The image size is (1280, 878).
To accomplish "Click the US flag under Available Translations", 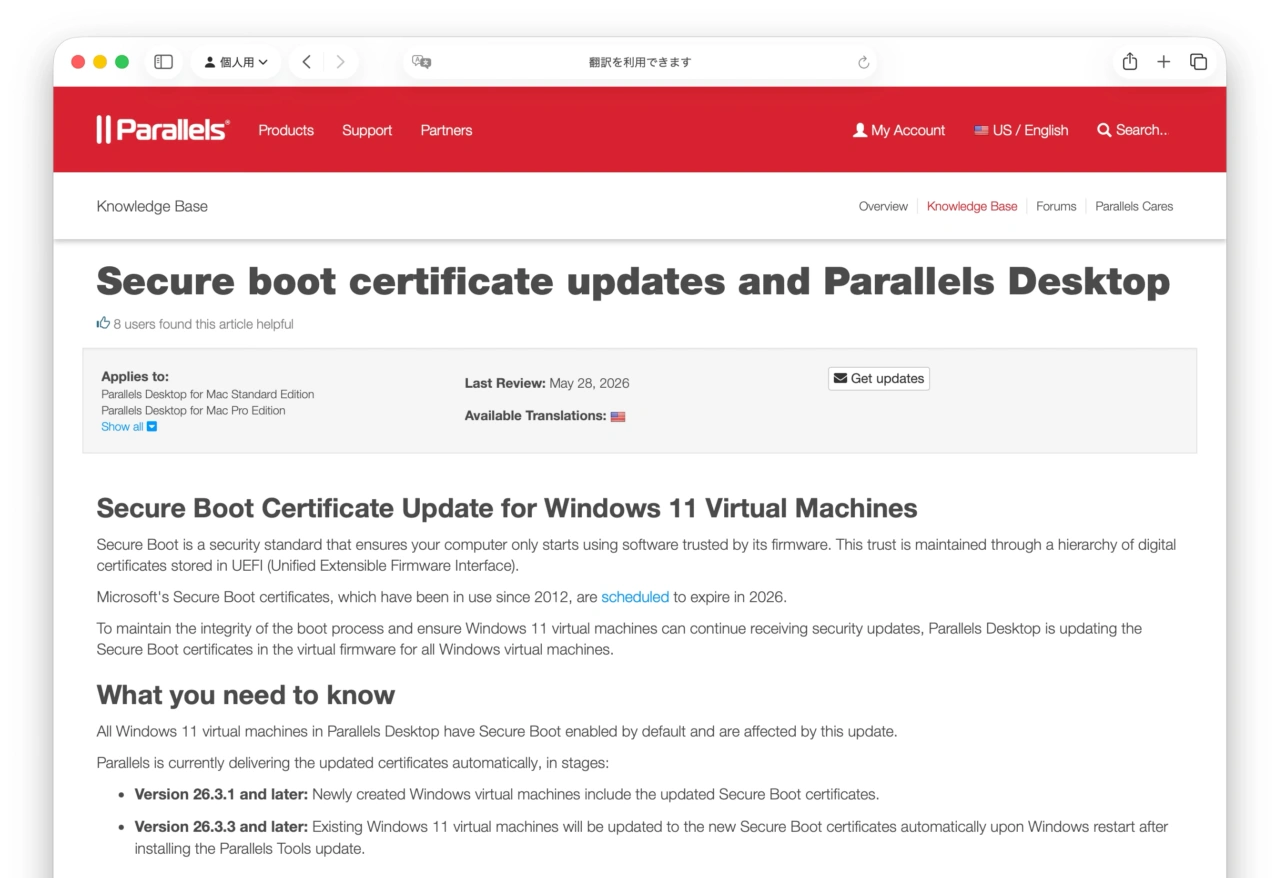I will [618, 417].
